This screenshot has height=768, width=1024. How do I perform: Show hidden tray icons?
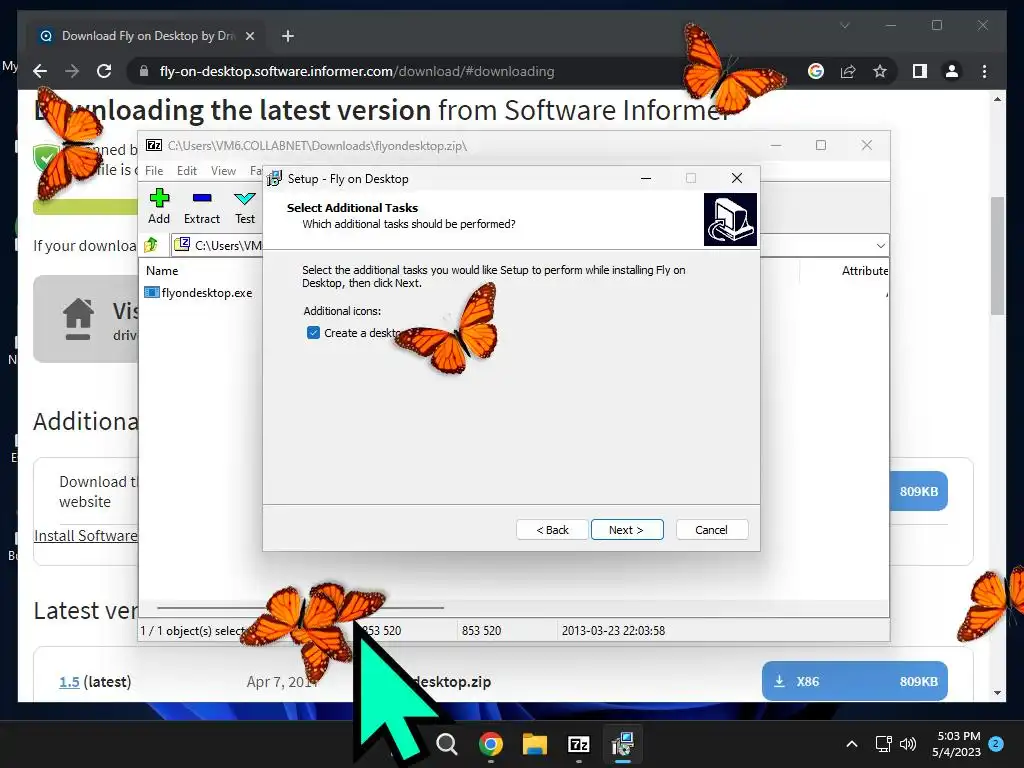coord(852,744)
